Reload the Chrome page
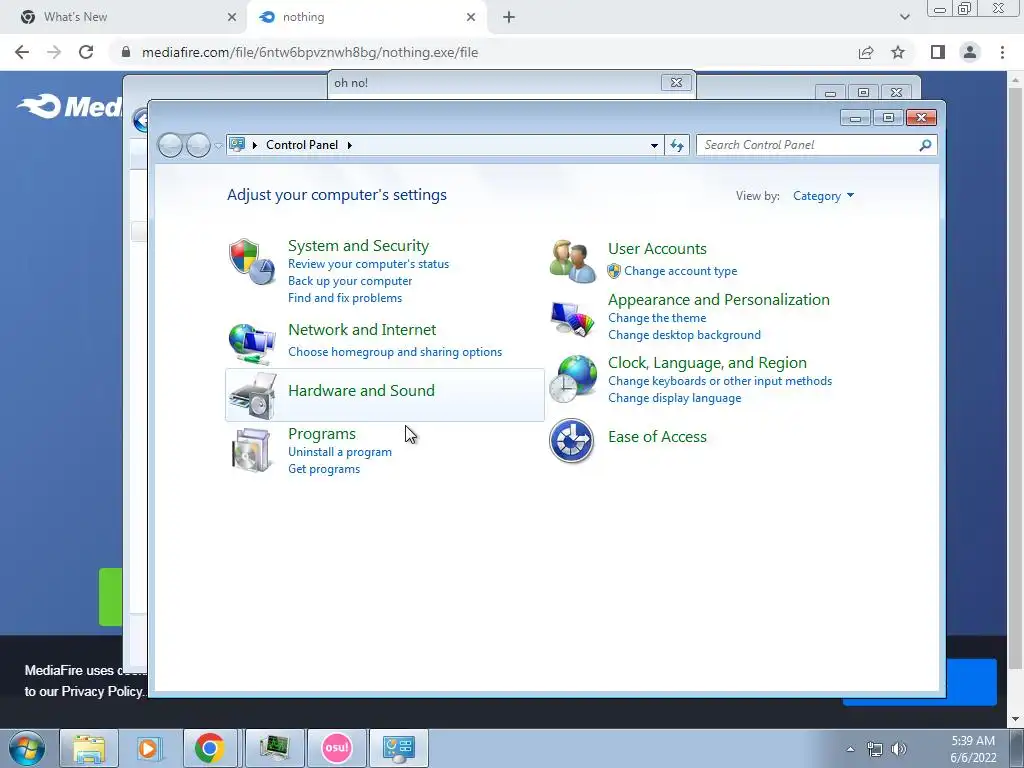The width and height of the screenshot is (1024, 768). click(x=86, y=52)
